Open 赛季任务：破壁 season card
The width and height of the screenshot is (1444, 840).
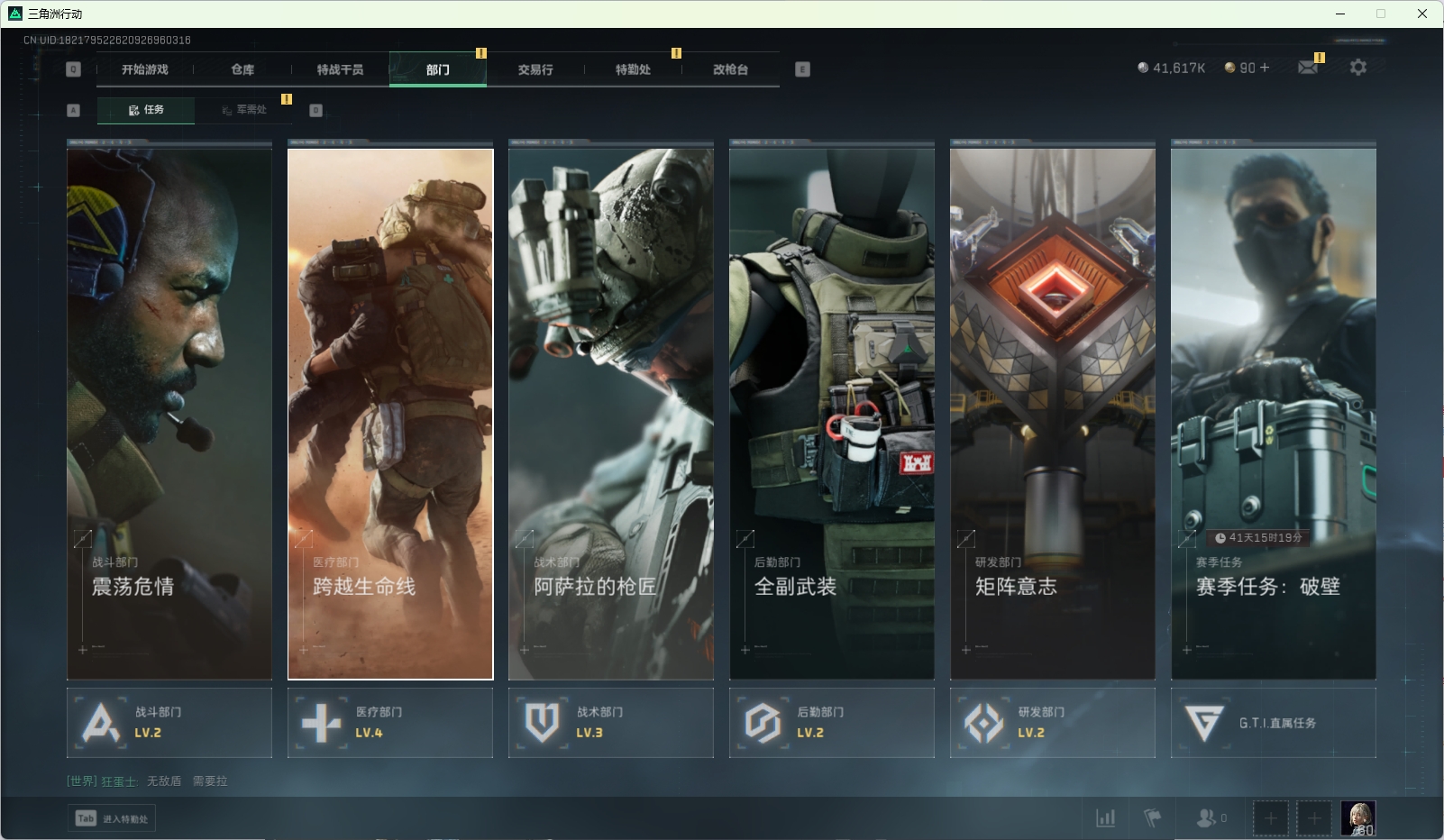tap(1274, 414)
